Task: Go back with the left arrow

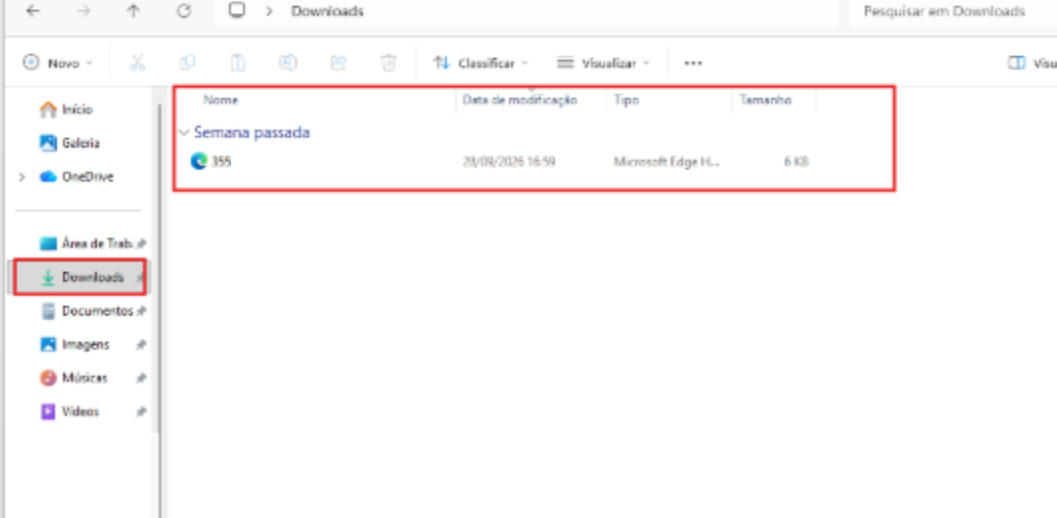Action: click(33, 11)
